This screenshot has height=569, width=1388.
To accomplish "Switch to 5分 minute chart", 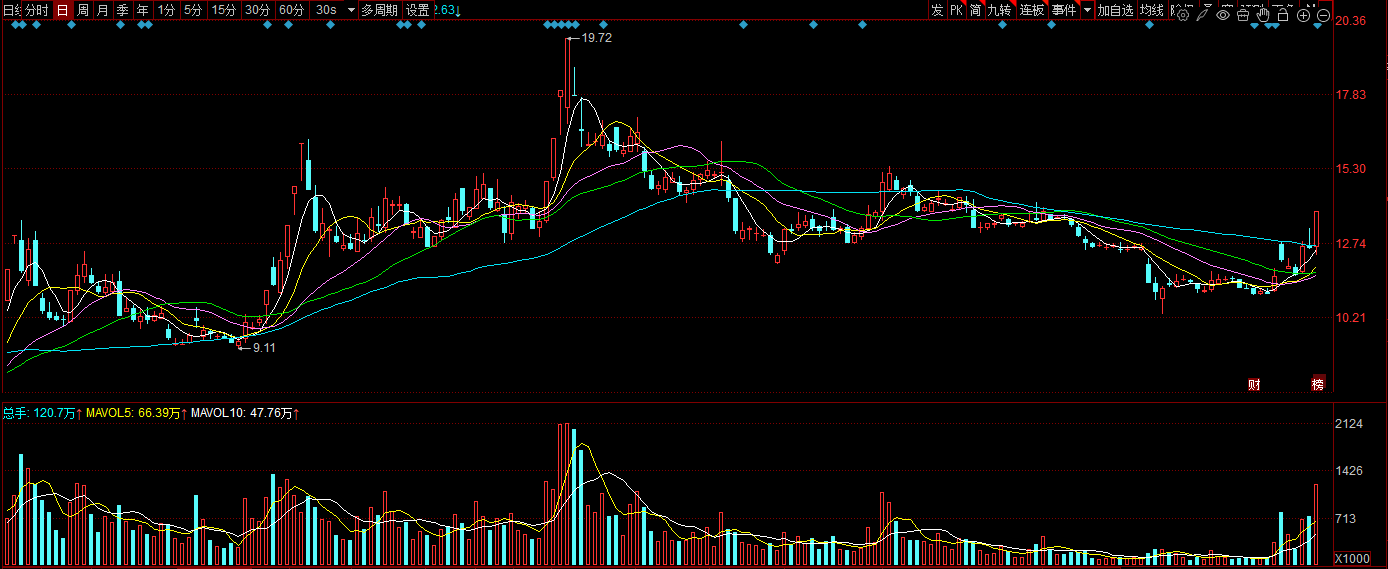I will coord(192,10).
